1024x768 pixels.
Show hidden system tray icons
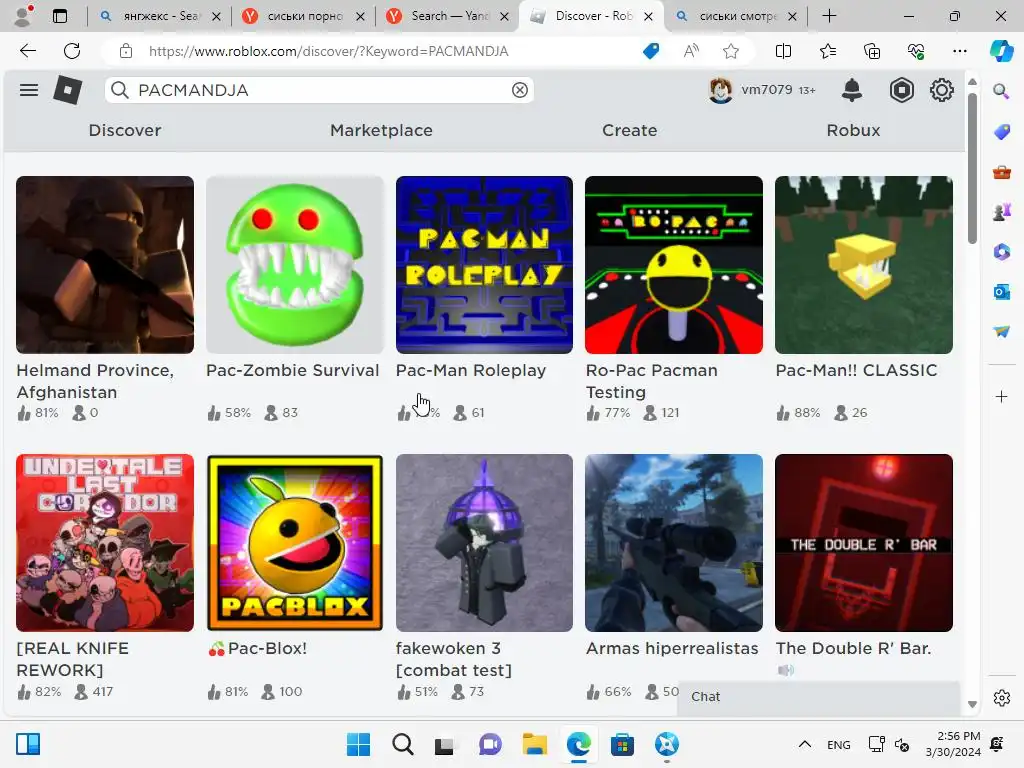pos(805,744)
